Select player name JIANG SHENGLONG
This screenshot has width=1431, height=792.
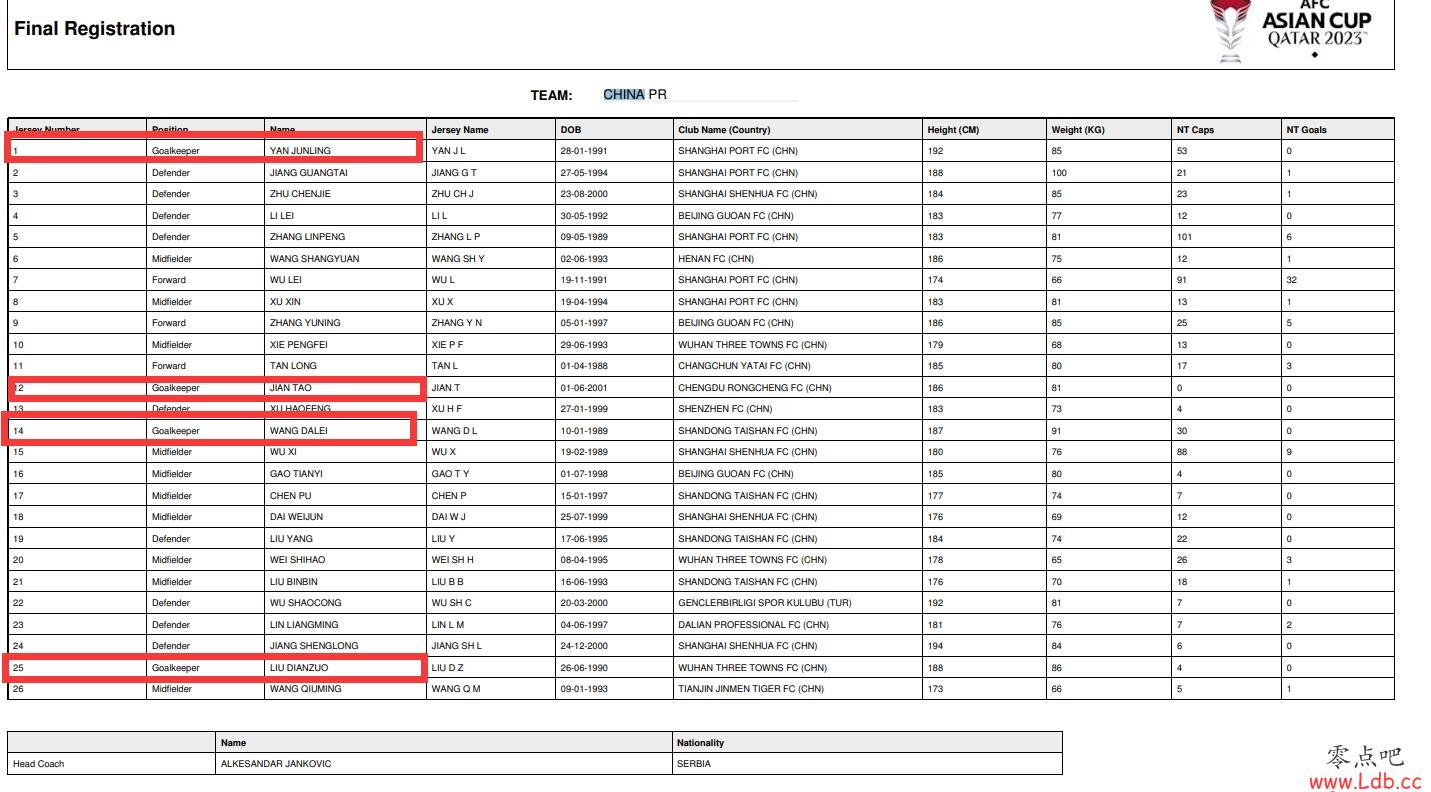pos(314,646)
